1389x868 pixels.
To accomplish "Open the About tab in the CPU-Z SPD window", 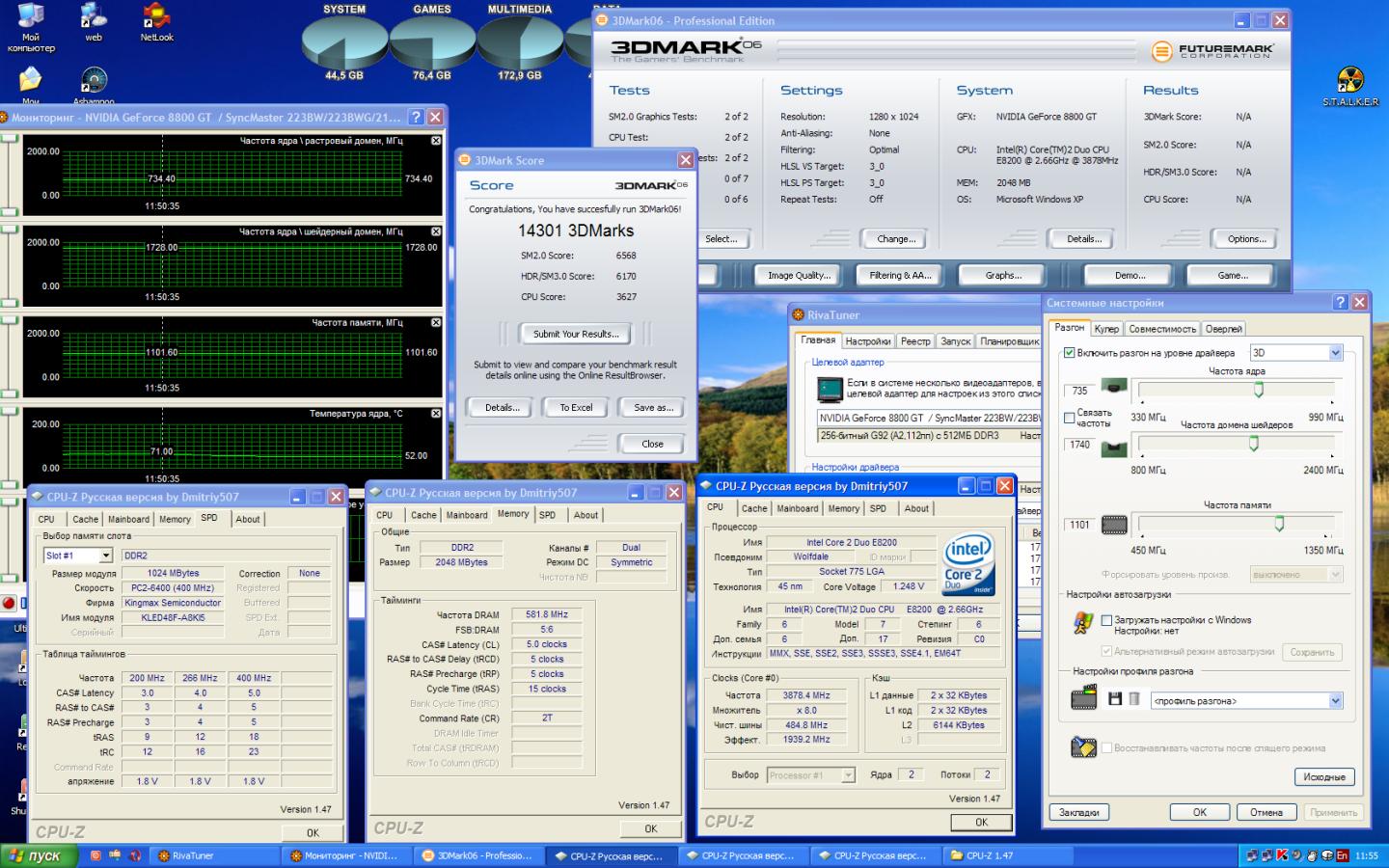I will coord(248,519).
